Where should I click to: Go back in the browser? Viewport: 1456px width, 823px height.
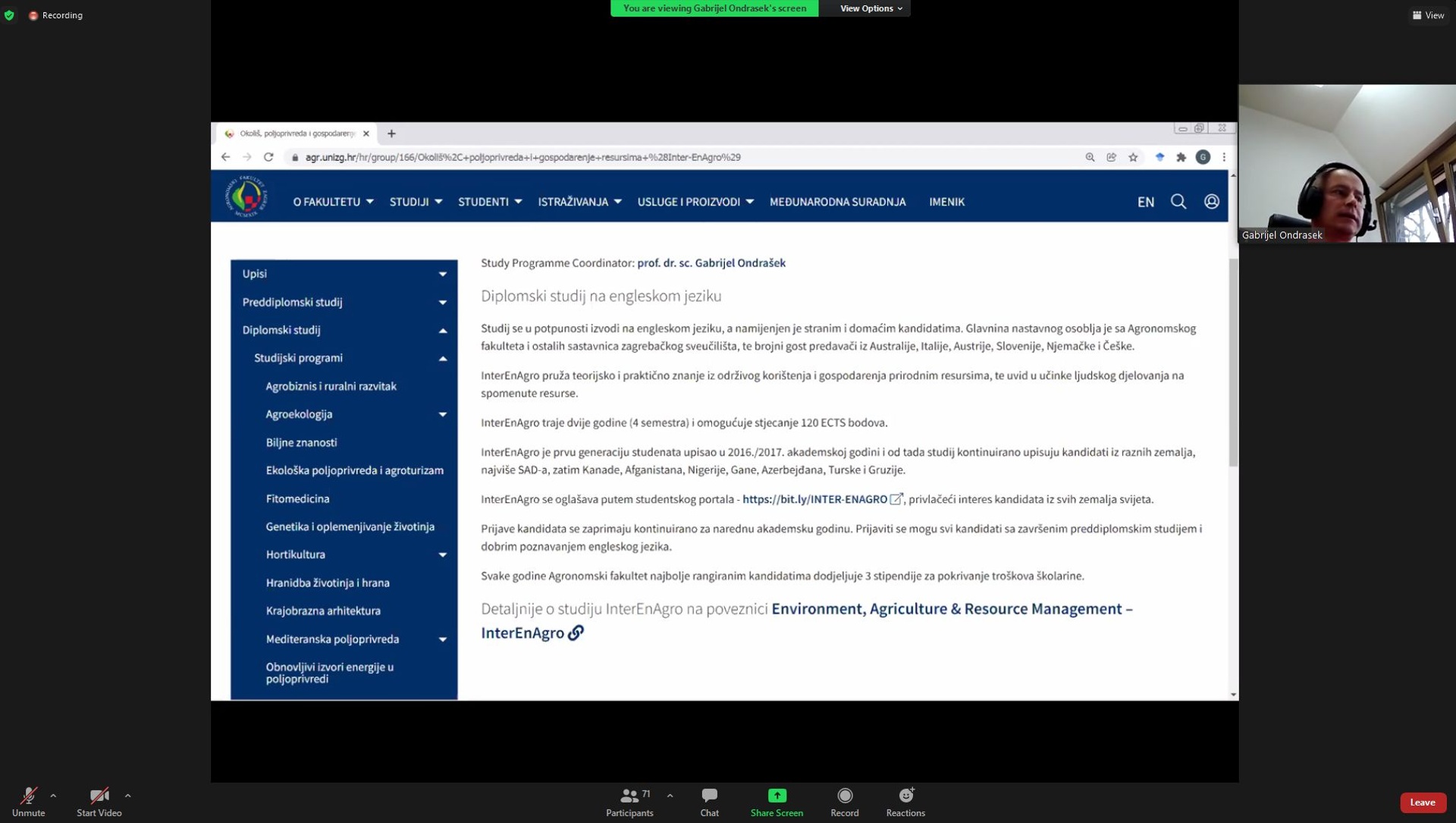(x=225, y=157)
